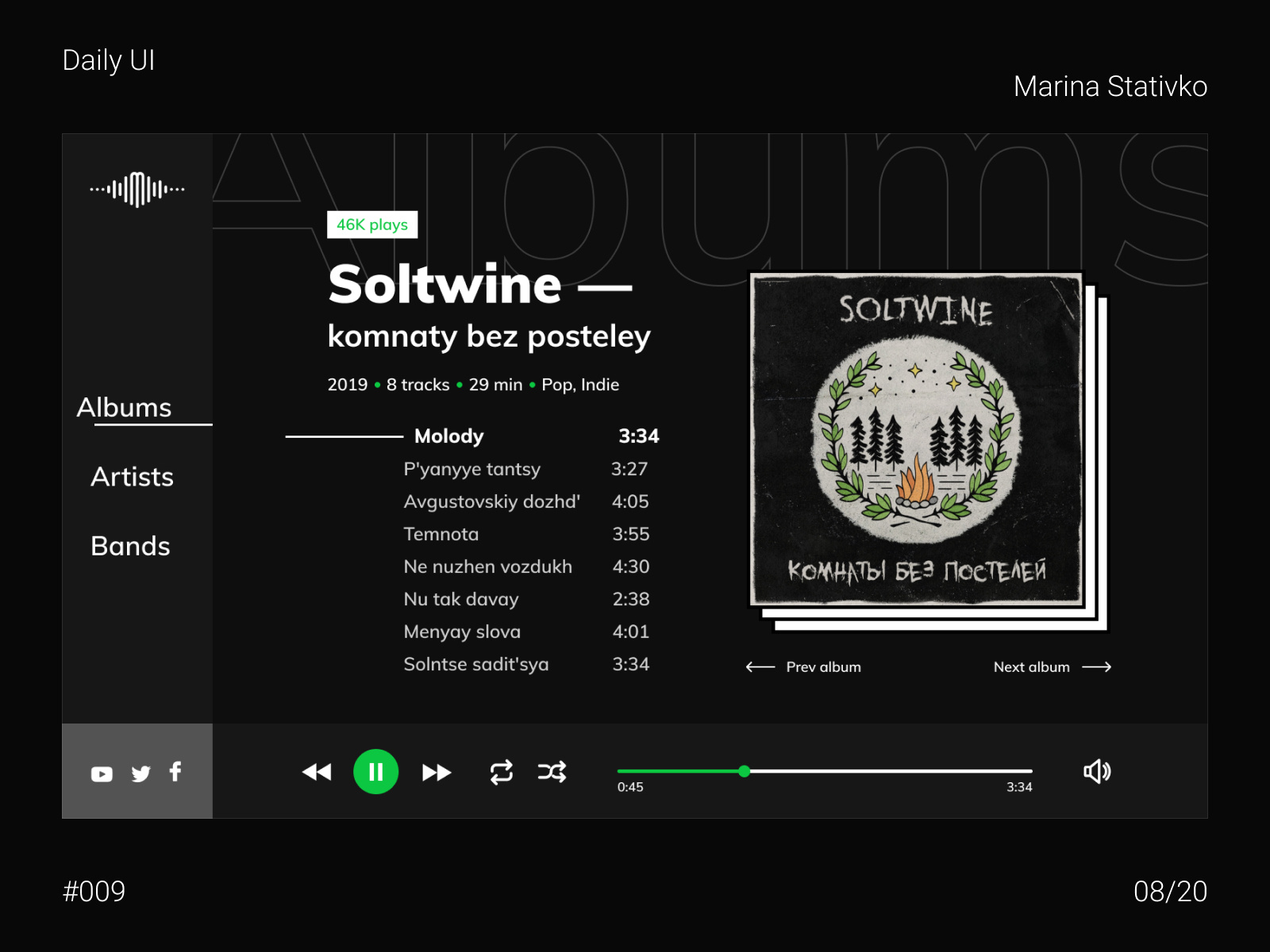Viewport: 1270px width, 952px height.
Task: Click the Pop, Indie genre label
Action: 580,385
